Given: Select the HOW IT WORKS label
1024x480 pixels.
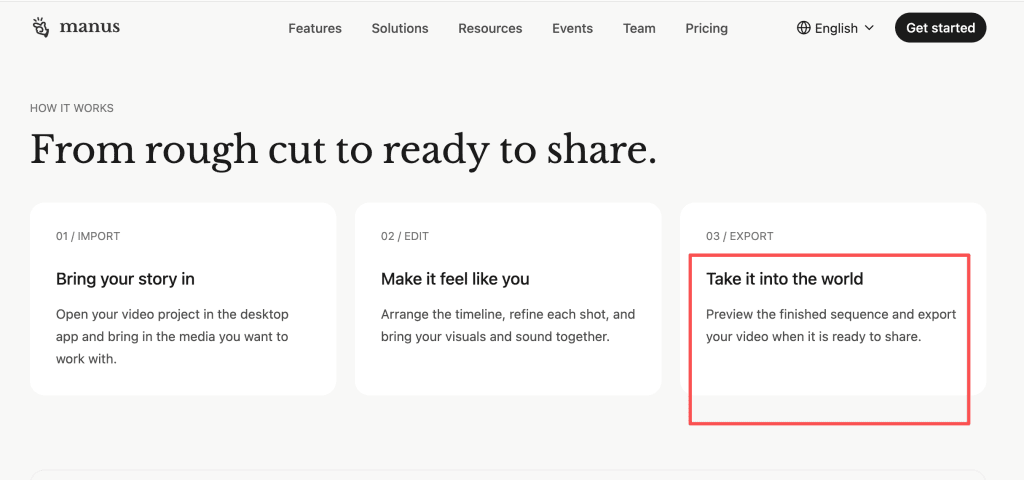Looking at the screenshot, I should (x=72, y=108).
